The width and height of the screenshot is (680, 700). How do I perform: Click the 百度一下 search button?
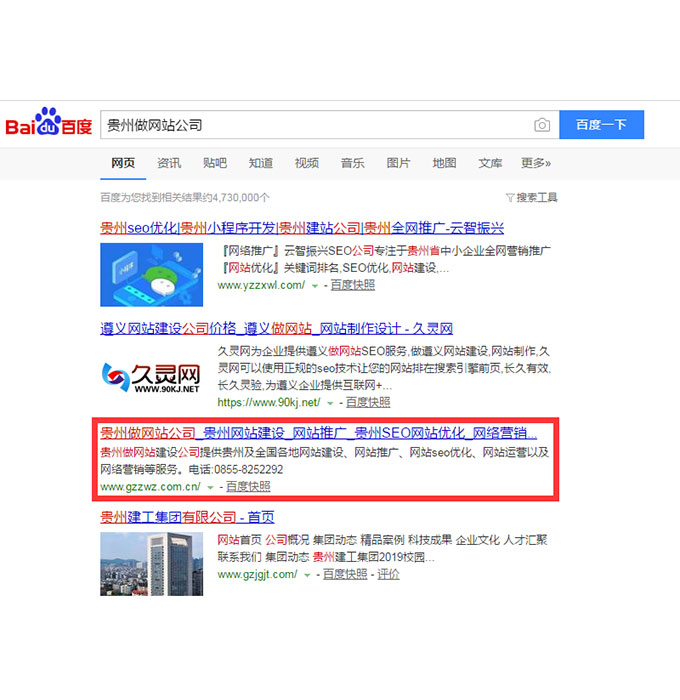coord(601,125)
